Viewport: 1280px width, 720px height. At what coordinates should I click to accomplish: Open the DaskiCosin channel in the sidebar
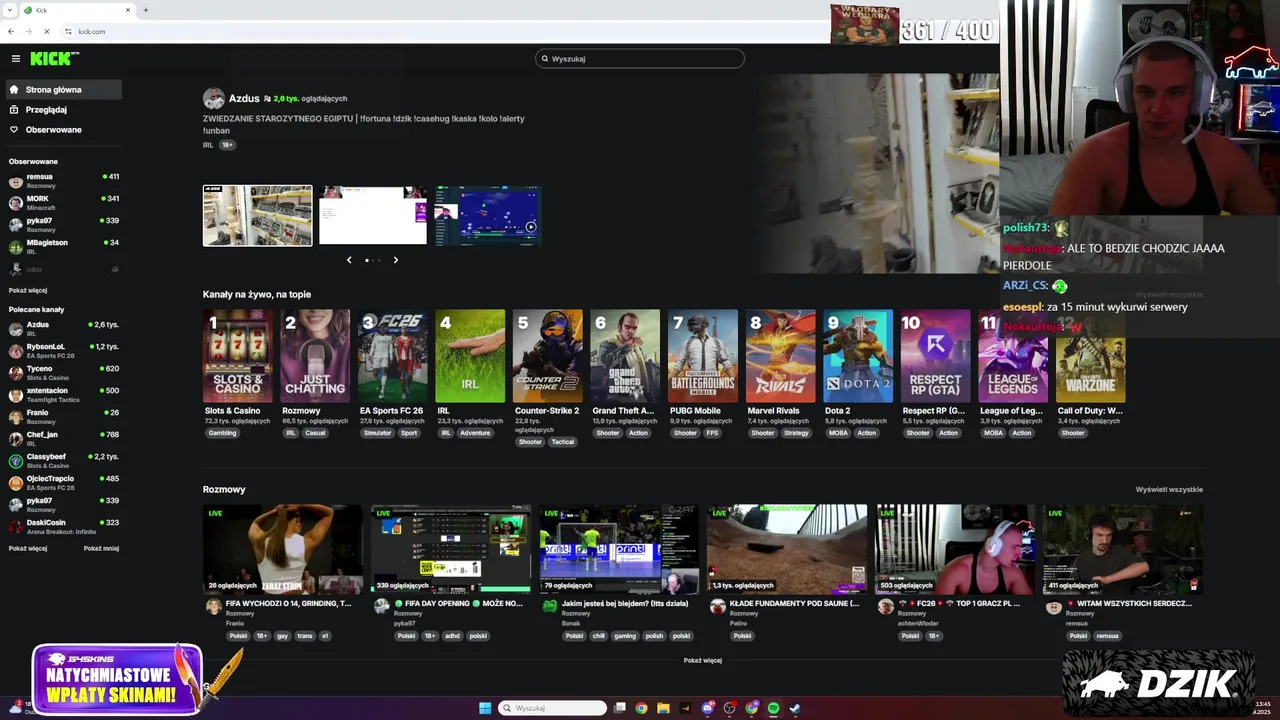pyautogui.click(x=46, y=523)
